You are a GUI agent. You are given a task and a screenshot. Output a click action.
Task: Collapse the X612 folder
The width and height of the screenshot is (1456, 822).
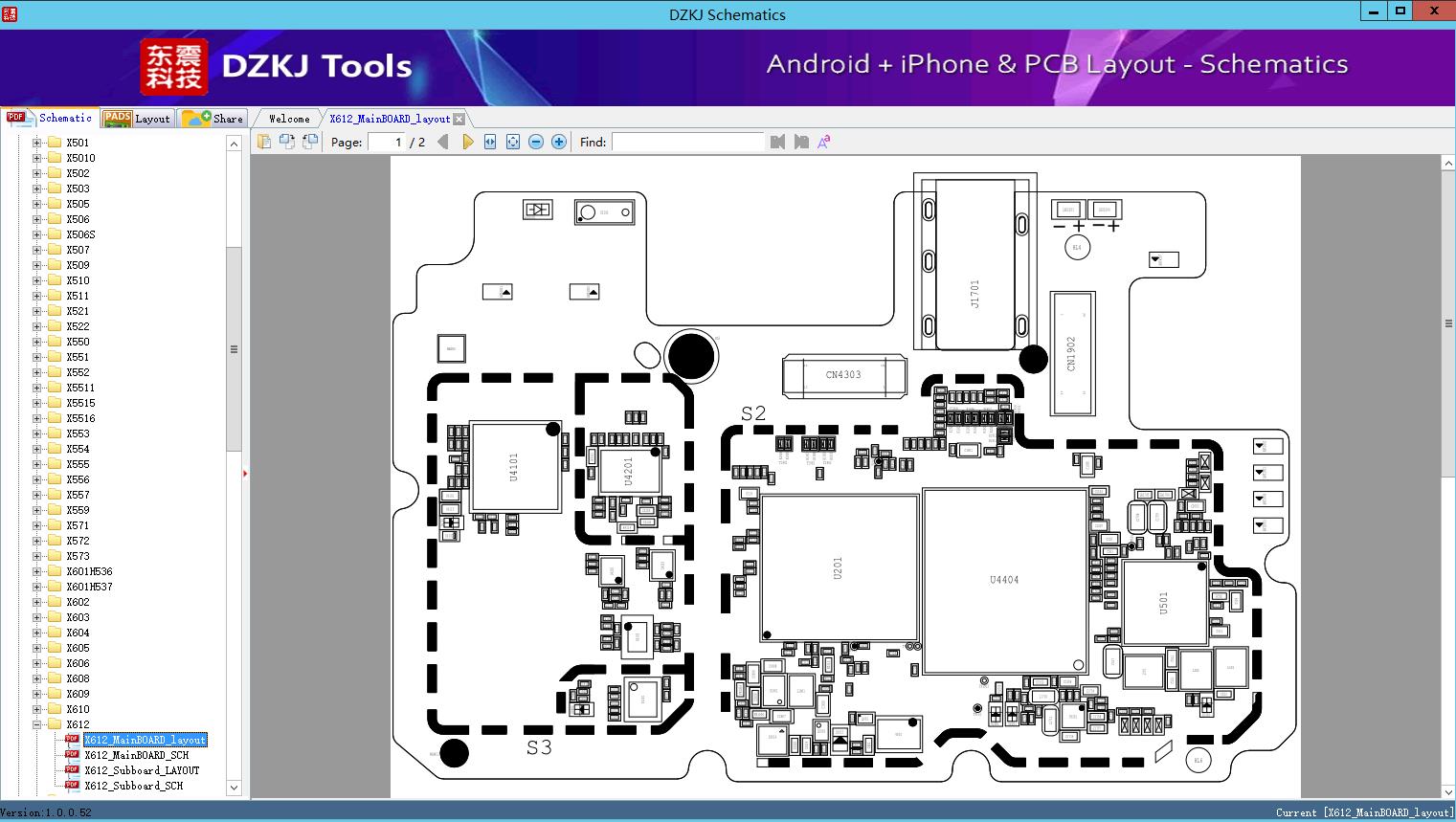click(36, 724)
